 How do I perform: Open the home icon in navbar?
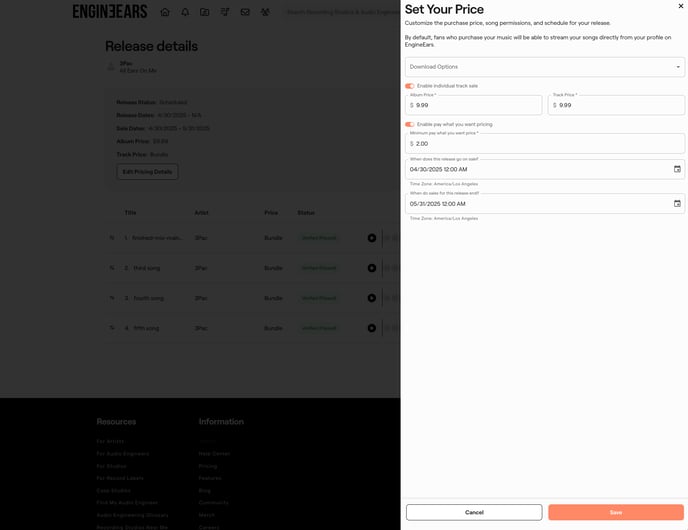pos(165,12)
